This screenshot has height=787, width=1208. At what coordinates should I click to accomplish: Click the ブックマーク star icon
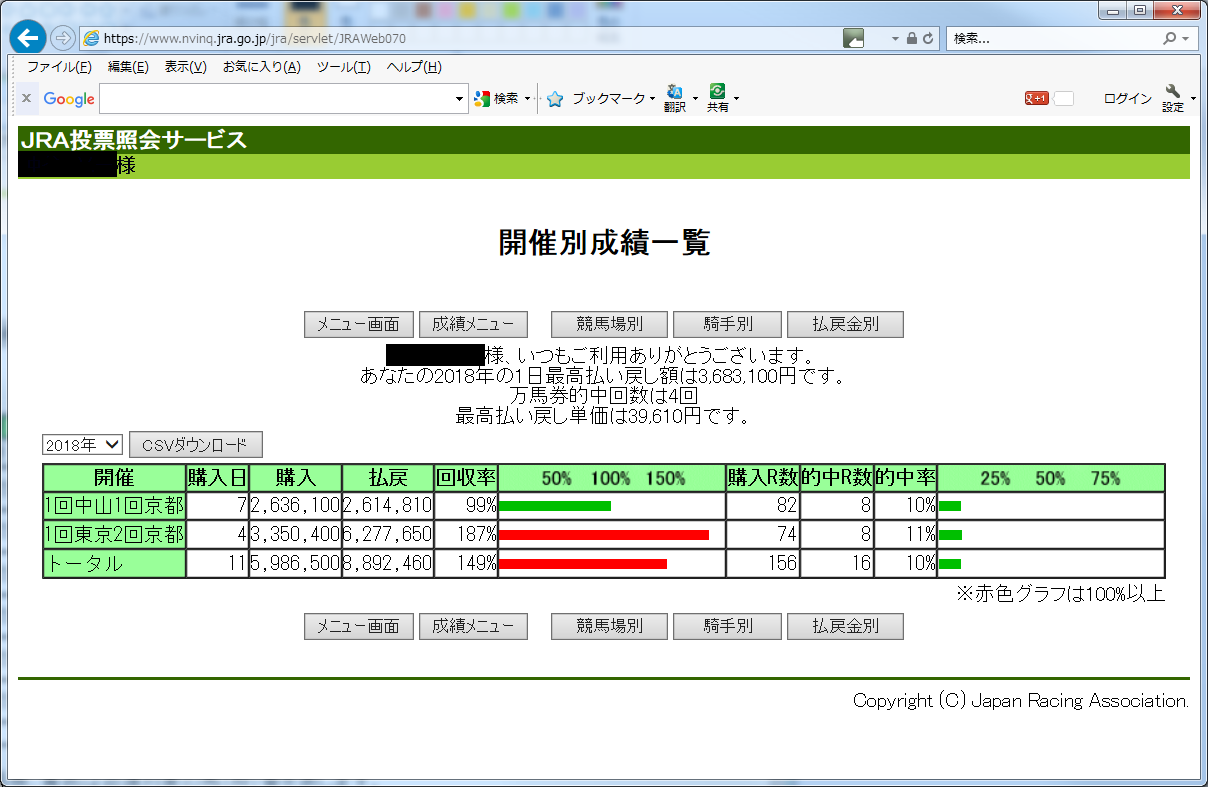tap(555, 98)
